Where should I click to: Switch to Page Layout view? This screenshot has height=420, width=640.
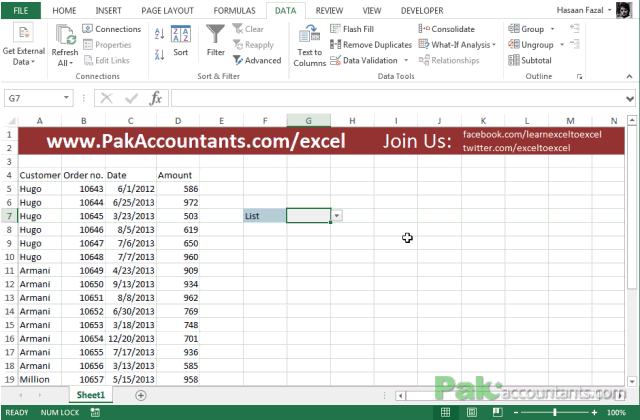471,412
